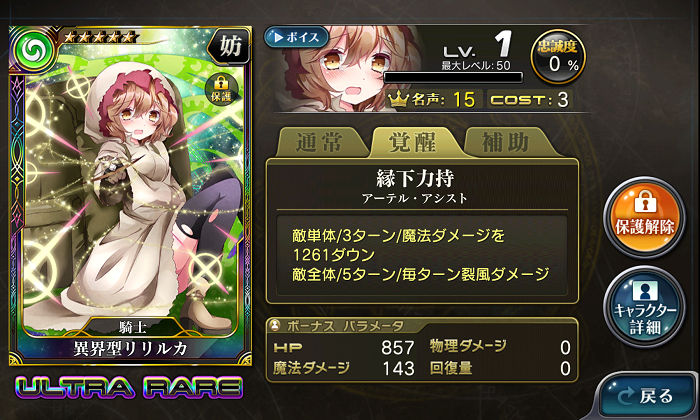
Task: Tap the 忠誠度 loyalty percentage circle
Action: [558, 57]
